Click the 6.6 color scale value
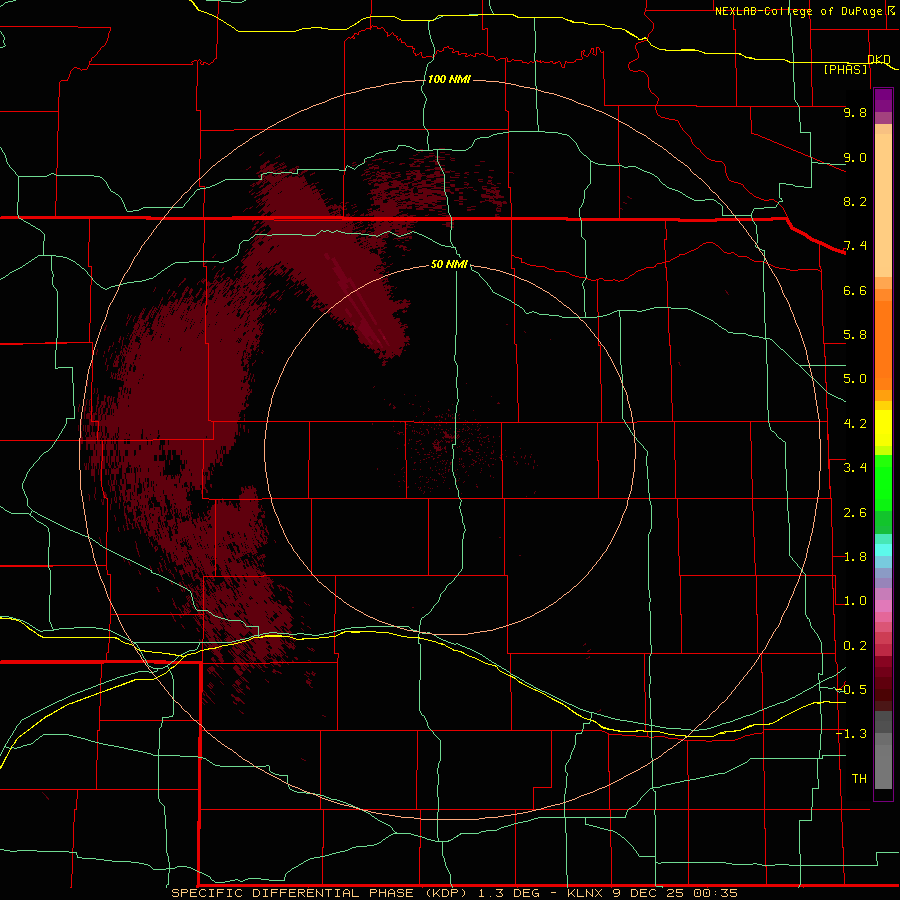Viewport: 900px width, 900px height. pyautogui.click(x=855, y=290)
